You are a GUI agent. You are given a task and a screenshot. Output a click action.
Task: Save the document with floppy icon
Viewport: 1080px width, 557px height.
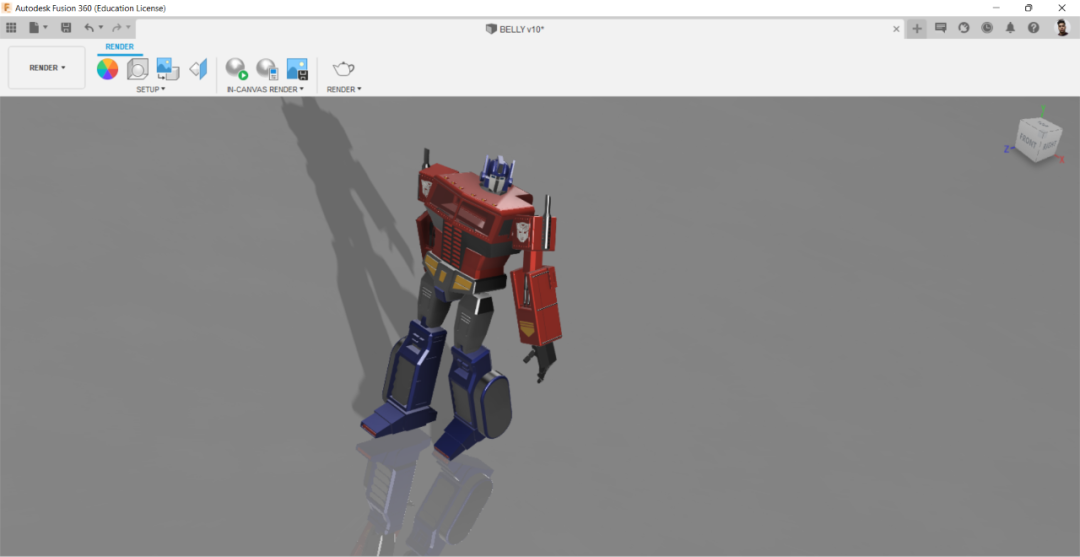(66, 28)
